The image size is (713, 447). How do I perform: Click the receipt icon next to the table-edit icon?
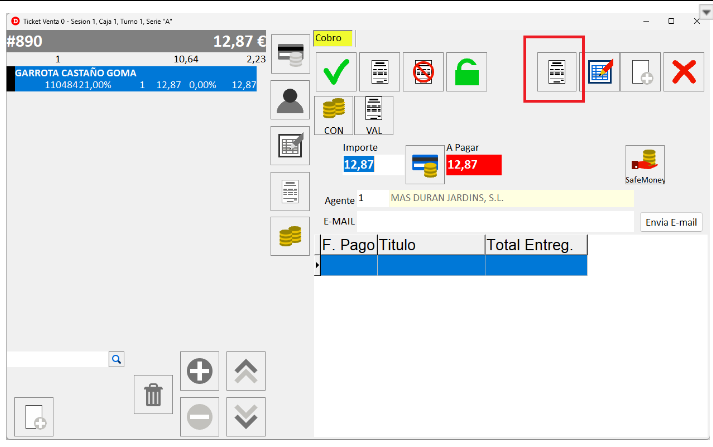557,72
